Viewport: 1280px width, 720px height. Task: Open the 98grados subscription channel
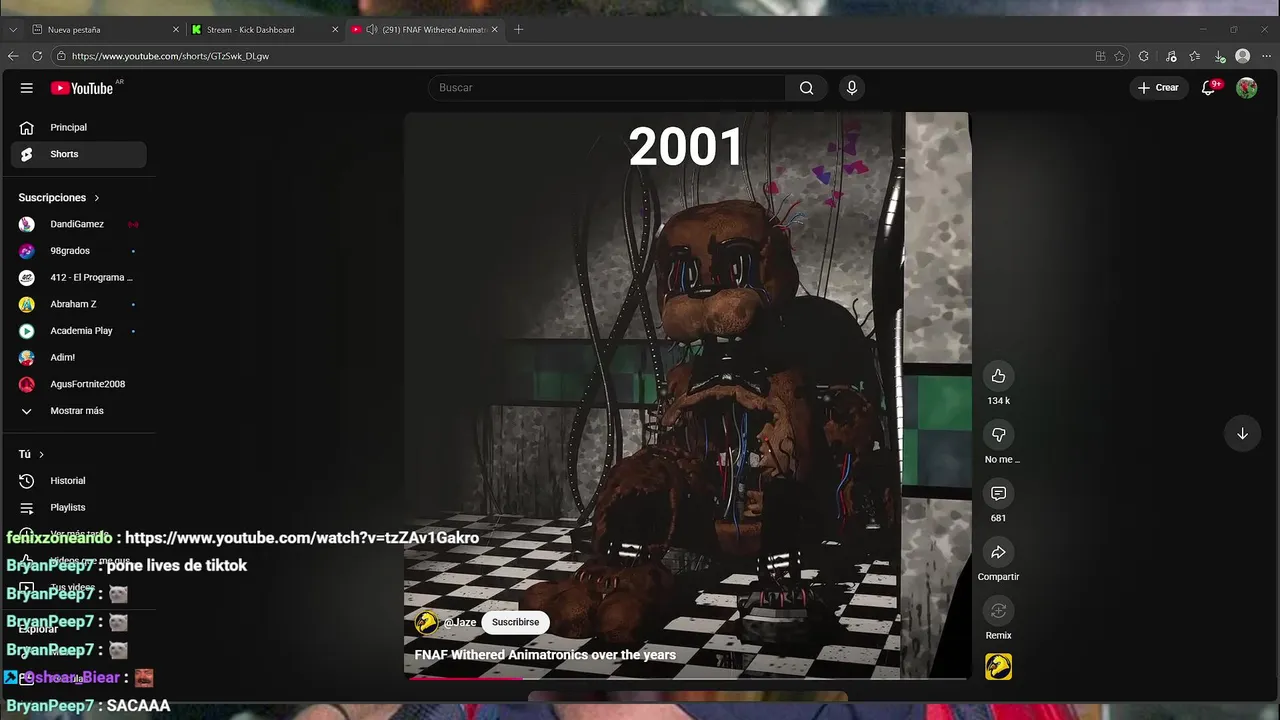pyautogui.click(x=78, y=251)
